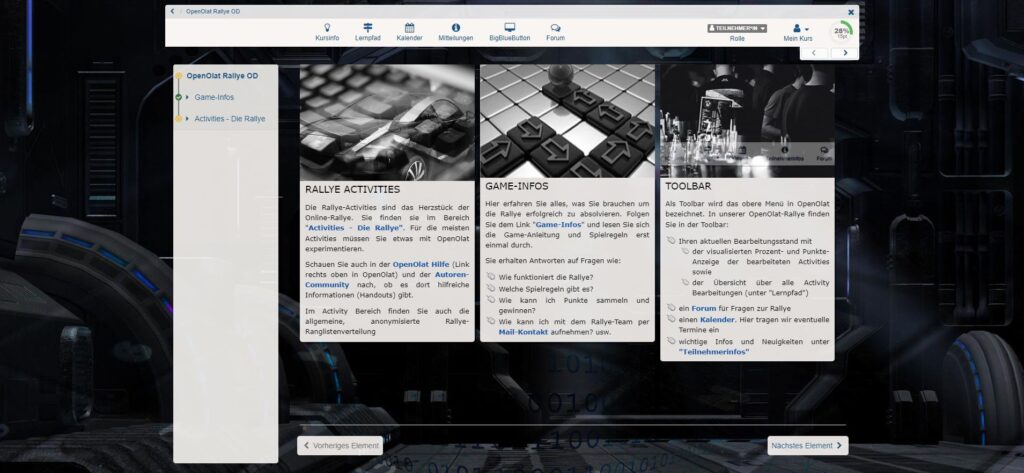Click OpenOlat Rallye OD breadcrumb title
The width and height of the screenshot is (1024, 473).
click(x=213, y=11)
